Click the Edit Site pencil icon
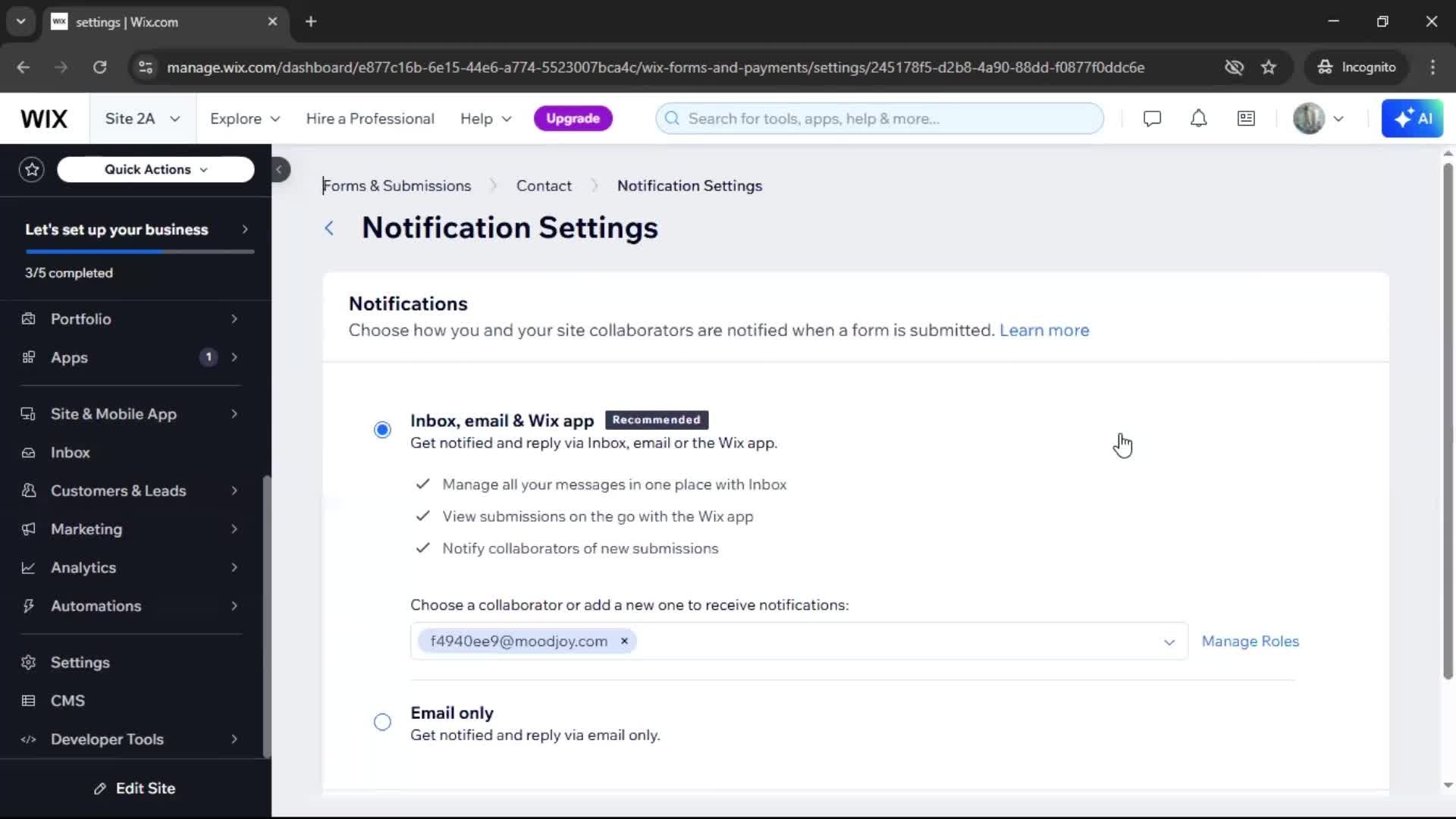This screenshot has width=1456, height=819. tap(99, 789)
